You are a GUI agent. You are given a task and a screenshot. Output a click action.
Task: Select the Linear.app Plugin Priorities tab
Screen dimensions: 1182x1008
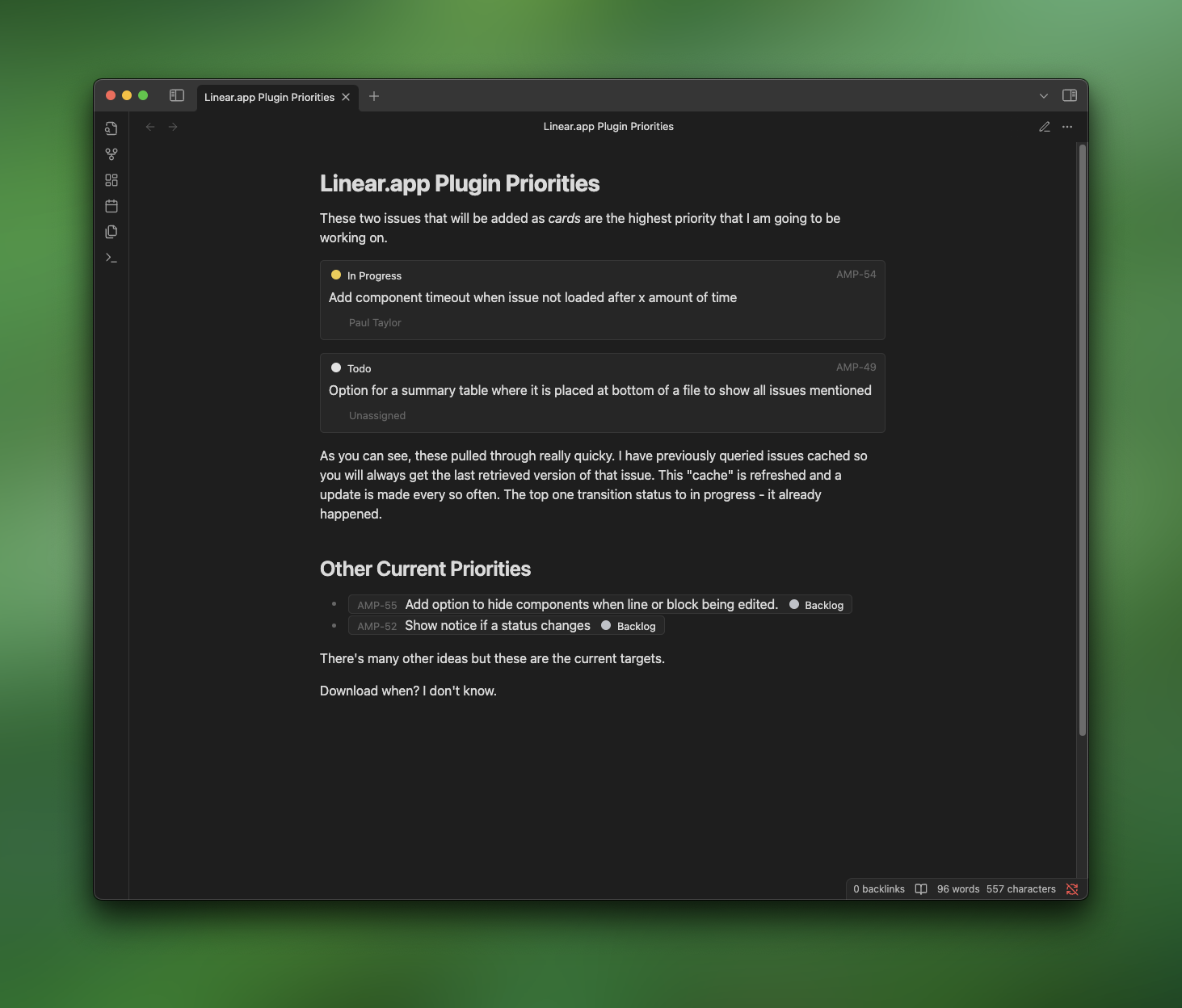coord(277,97)
